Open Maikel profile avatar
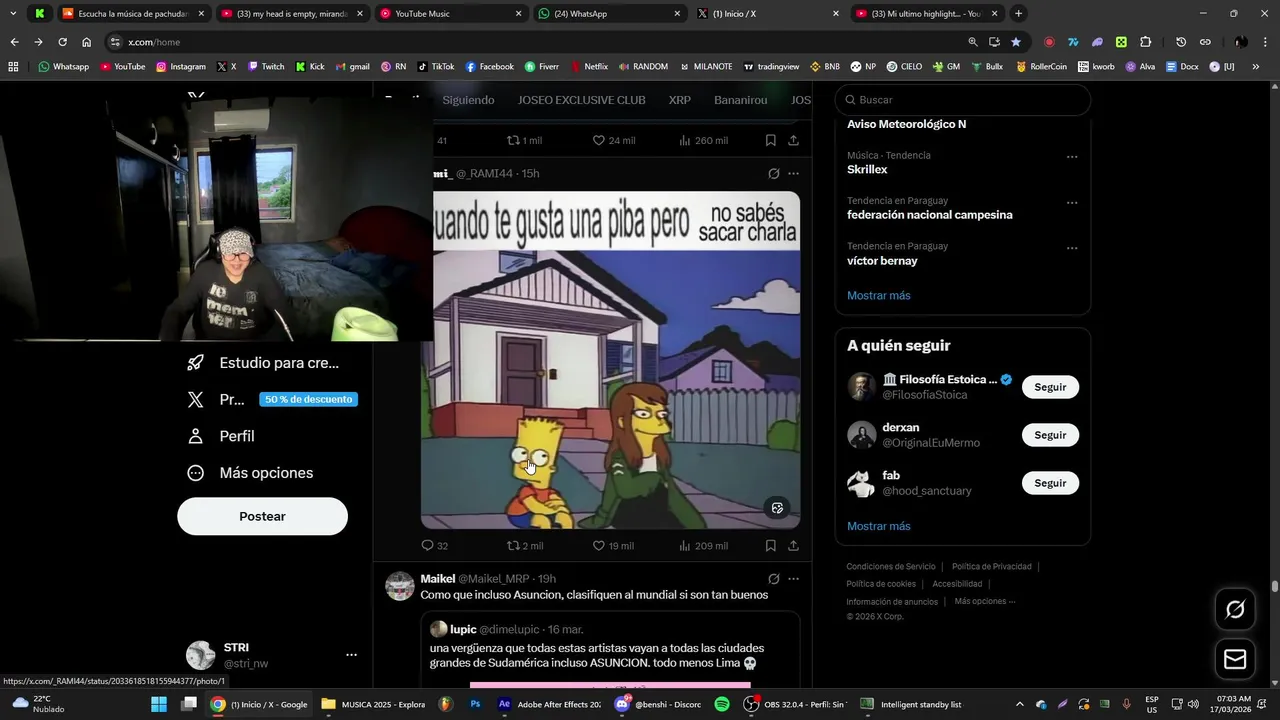 (400, 586)
